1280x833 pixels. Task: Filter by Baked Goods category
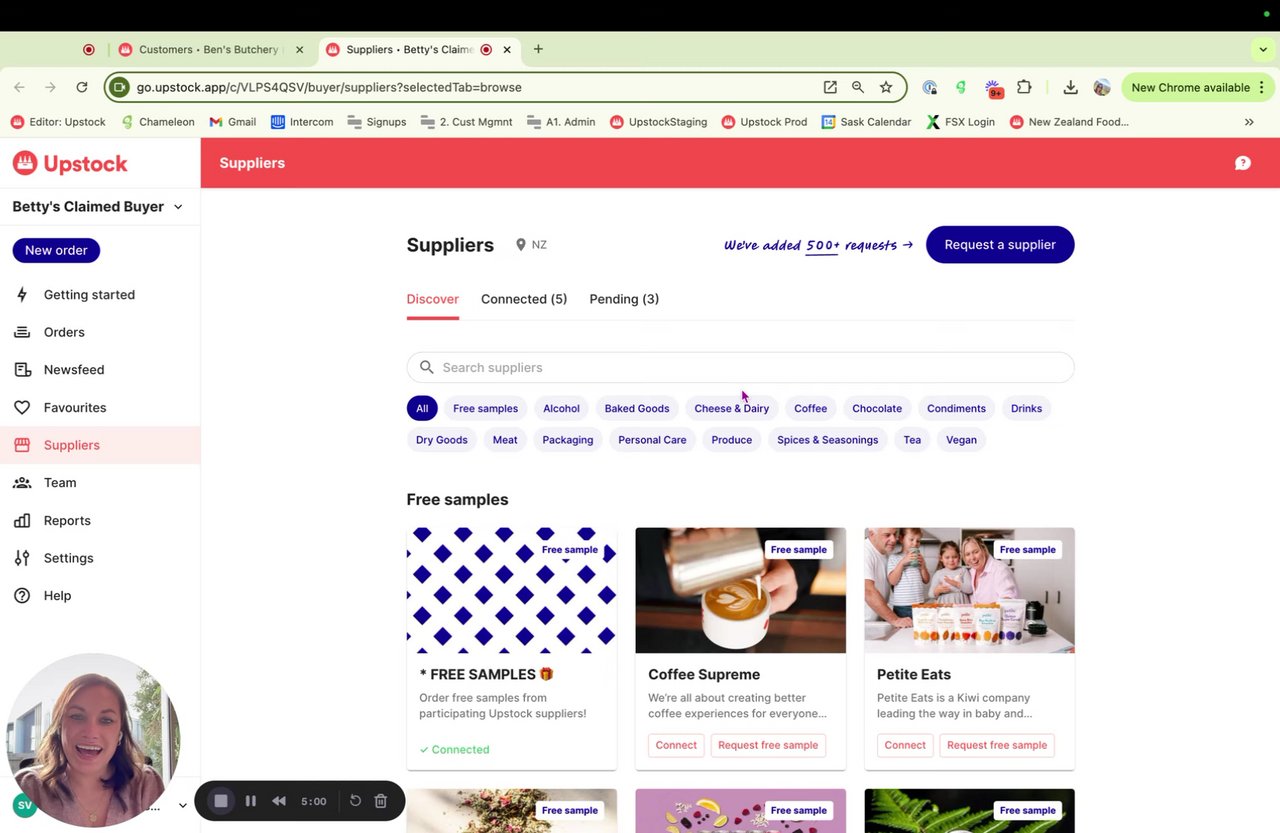pos(637,408)
